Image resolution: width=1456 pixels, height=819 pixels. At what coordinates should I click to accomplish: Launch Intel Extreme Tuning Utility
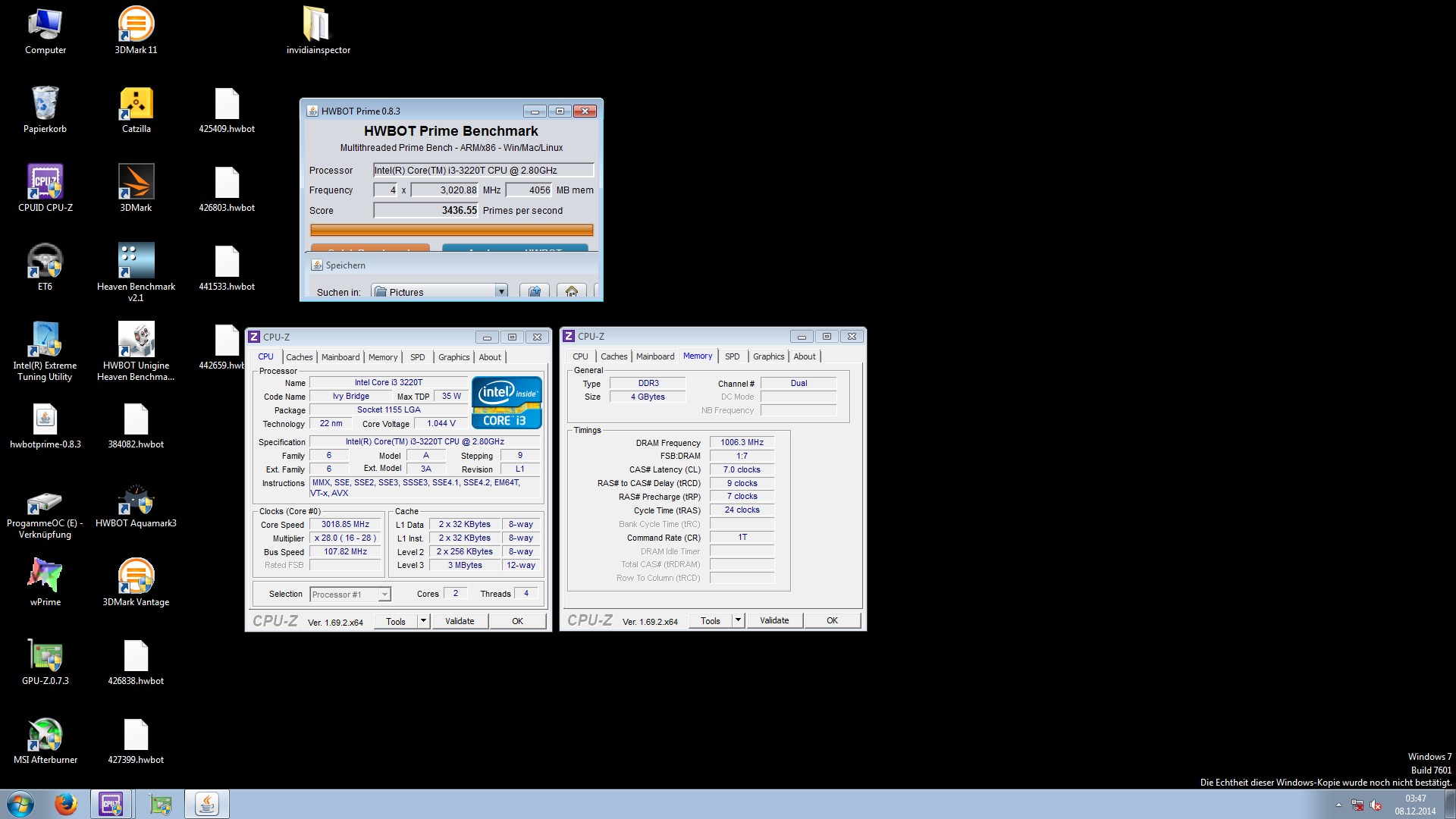coord(45,350)
